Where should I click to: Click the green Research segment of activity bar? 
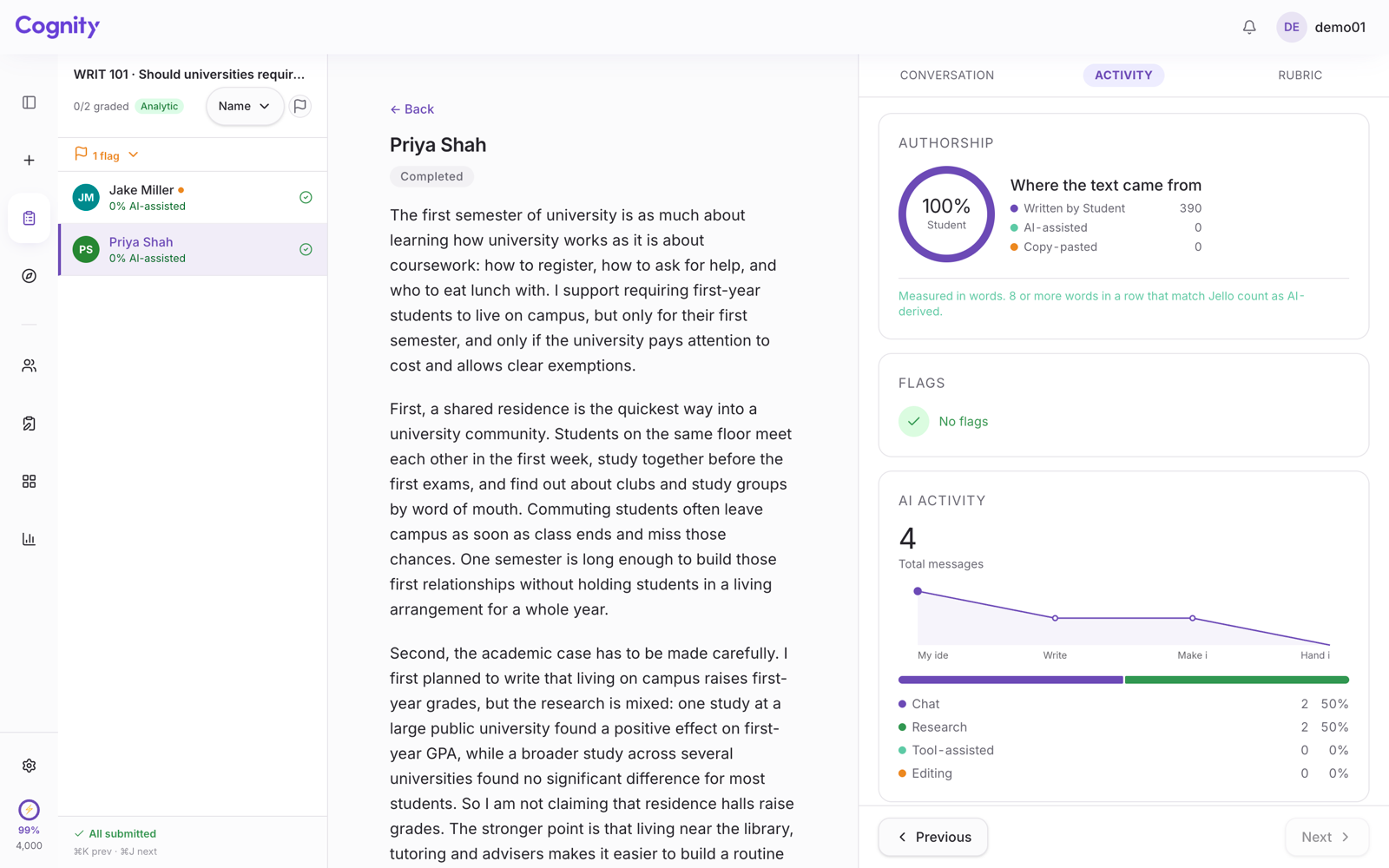click(x=1237, y=680)
